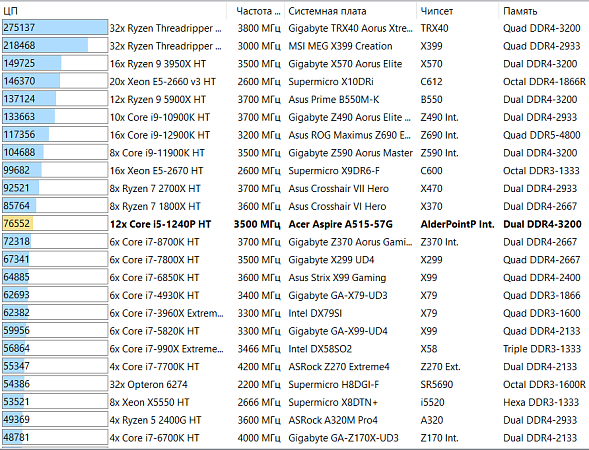Image resolution: width=589 pixels, height=450 pixels.
Task: Click the 4x Ryzen 5 2400G HT entry
Action: coord(156,420)
